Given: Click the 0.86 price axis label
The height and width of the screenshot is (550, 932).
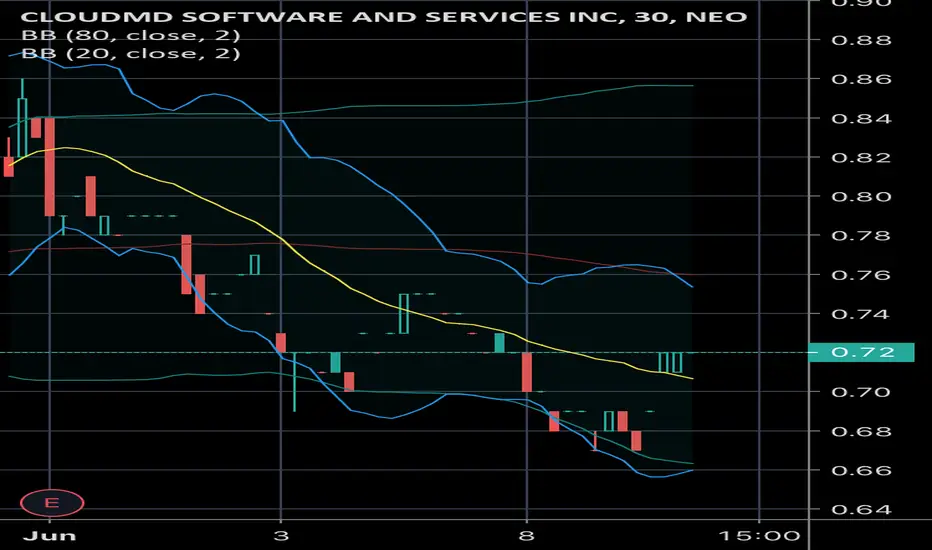Looking at the screenshot, I should coord(861,79).
